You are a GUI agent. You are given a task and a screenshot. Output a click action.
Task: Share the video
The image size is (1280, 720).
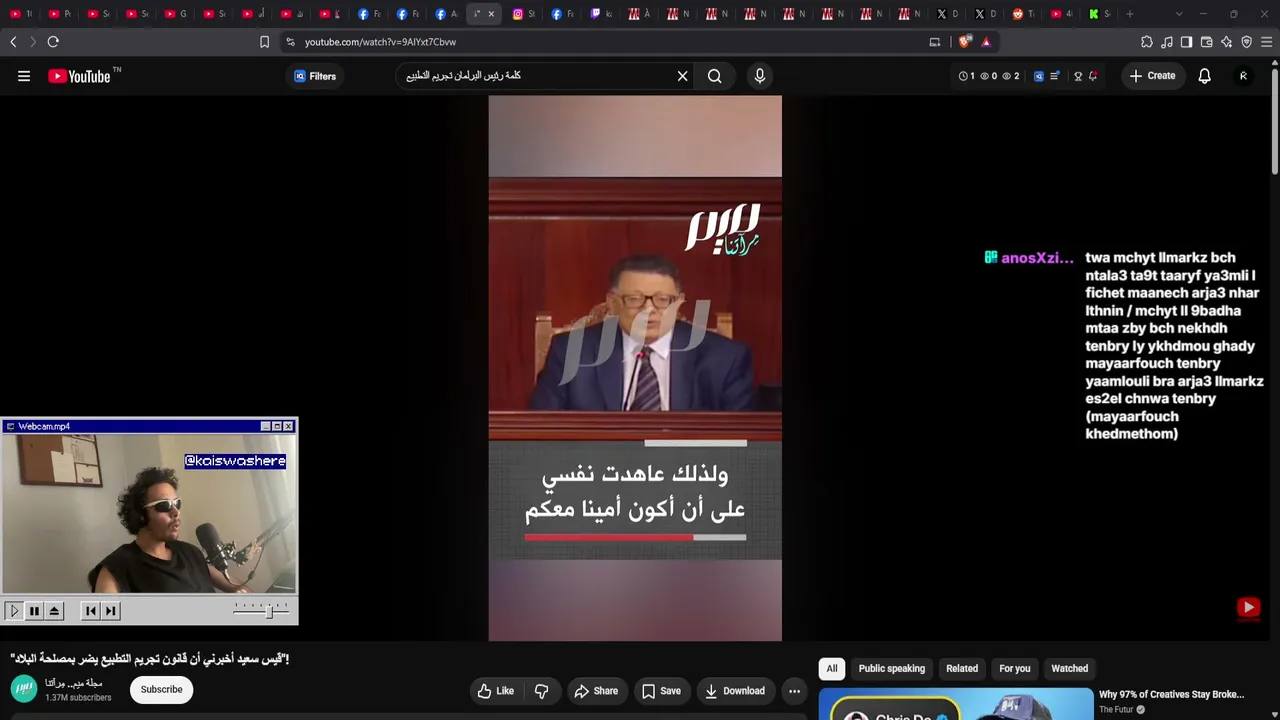click(x=596, y=691)
